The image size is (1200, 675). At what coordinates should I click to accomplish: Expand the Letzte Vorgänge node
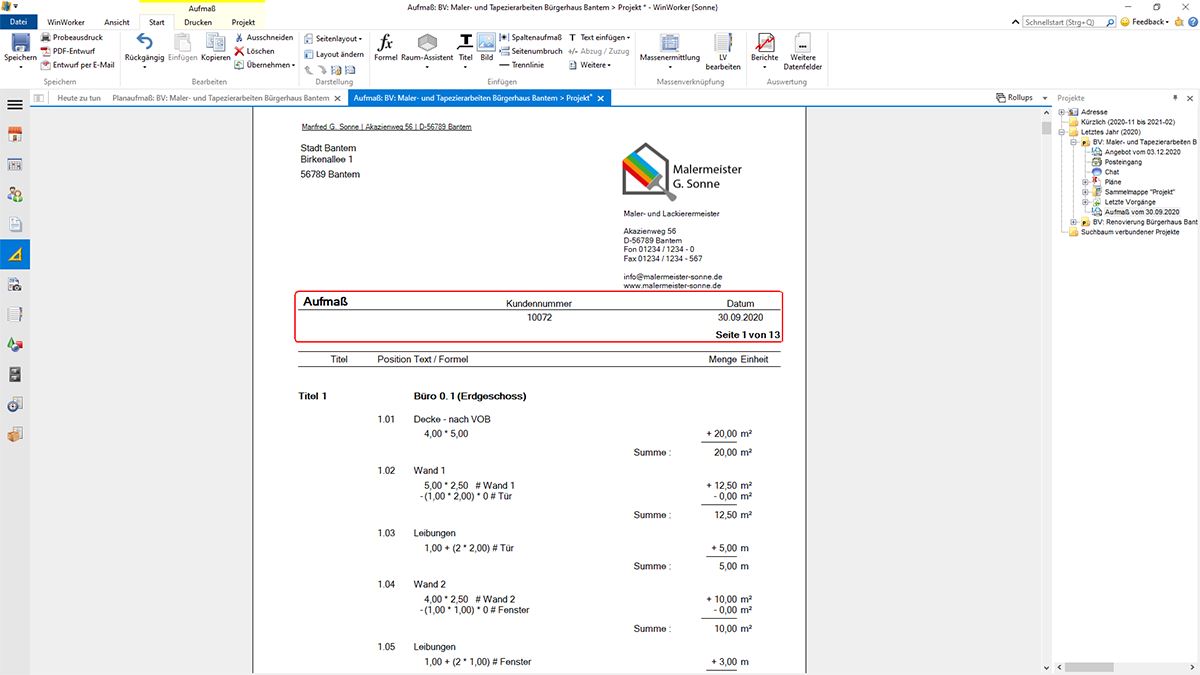1085,202
